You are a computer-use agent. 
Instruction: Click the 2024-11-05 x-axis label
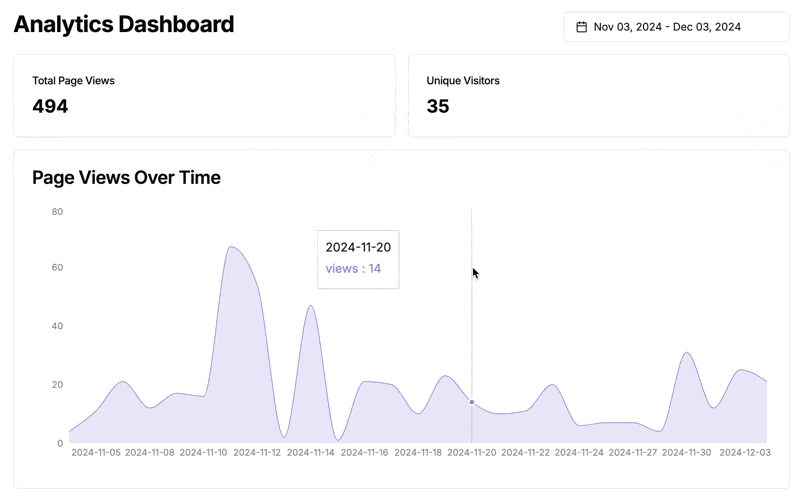[x=96, y=453]
